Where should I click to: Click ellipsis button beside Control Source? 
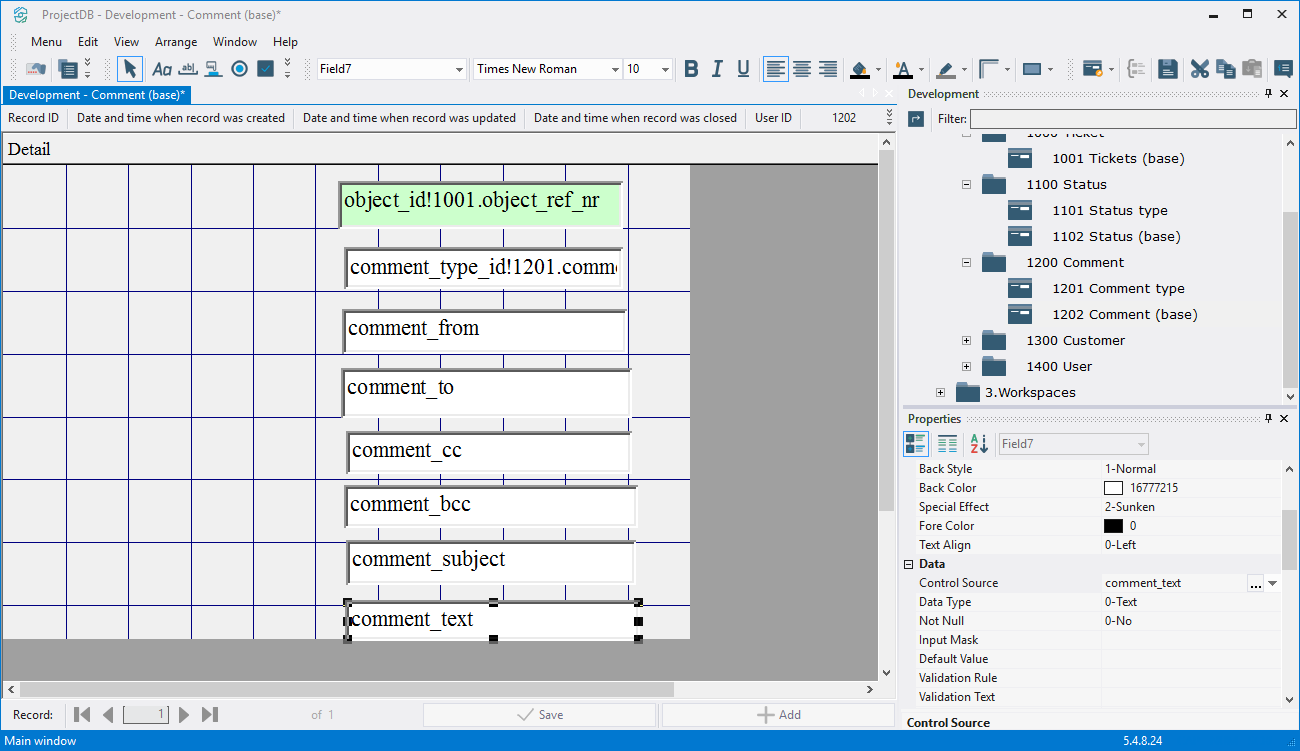coord(1255,584)
